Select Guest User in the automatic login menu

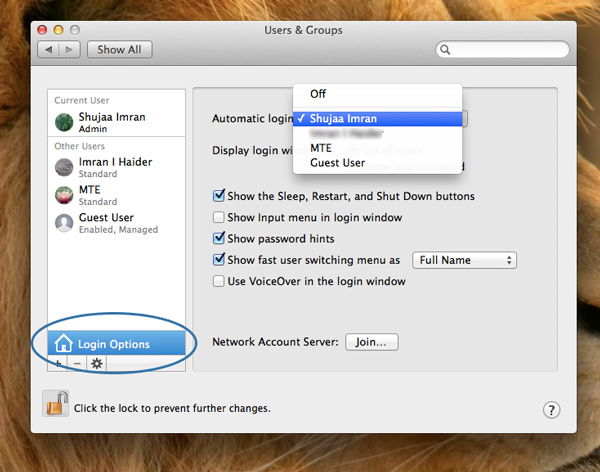click(x=378, y=163)
